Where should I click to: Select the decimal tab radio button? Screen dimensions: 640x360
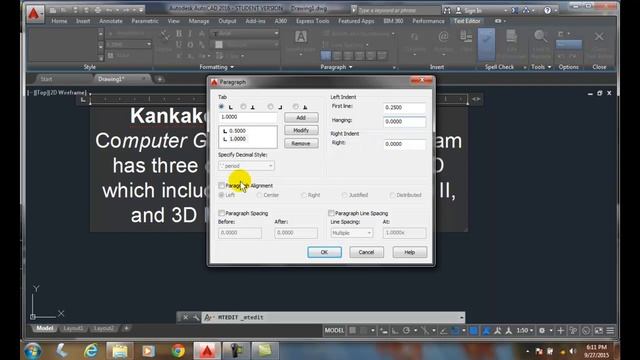tap(296, 107)
